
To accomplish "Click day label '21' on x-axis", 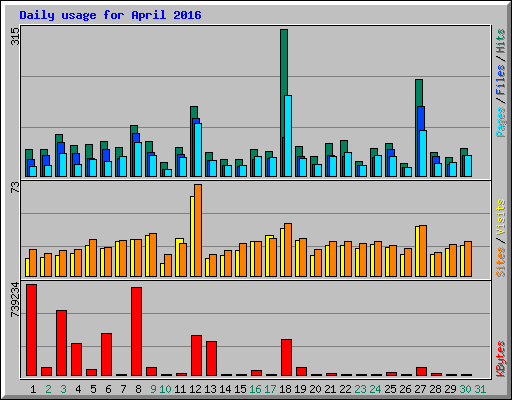I will point(330,389).
